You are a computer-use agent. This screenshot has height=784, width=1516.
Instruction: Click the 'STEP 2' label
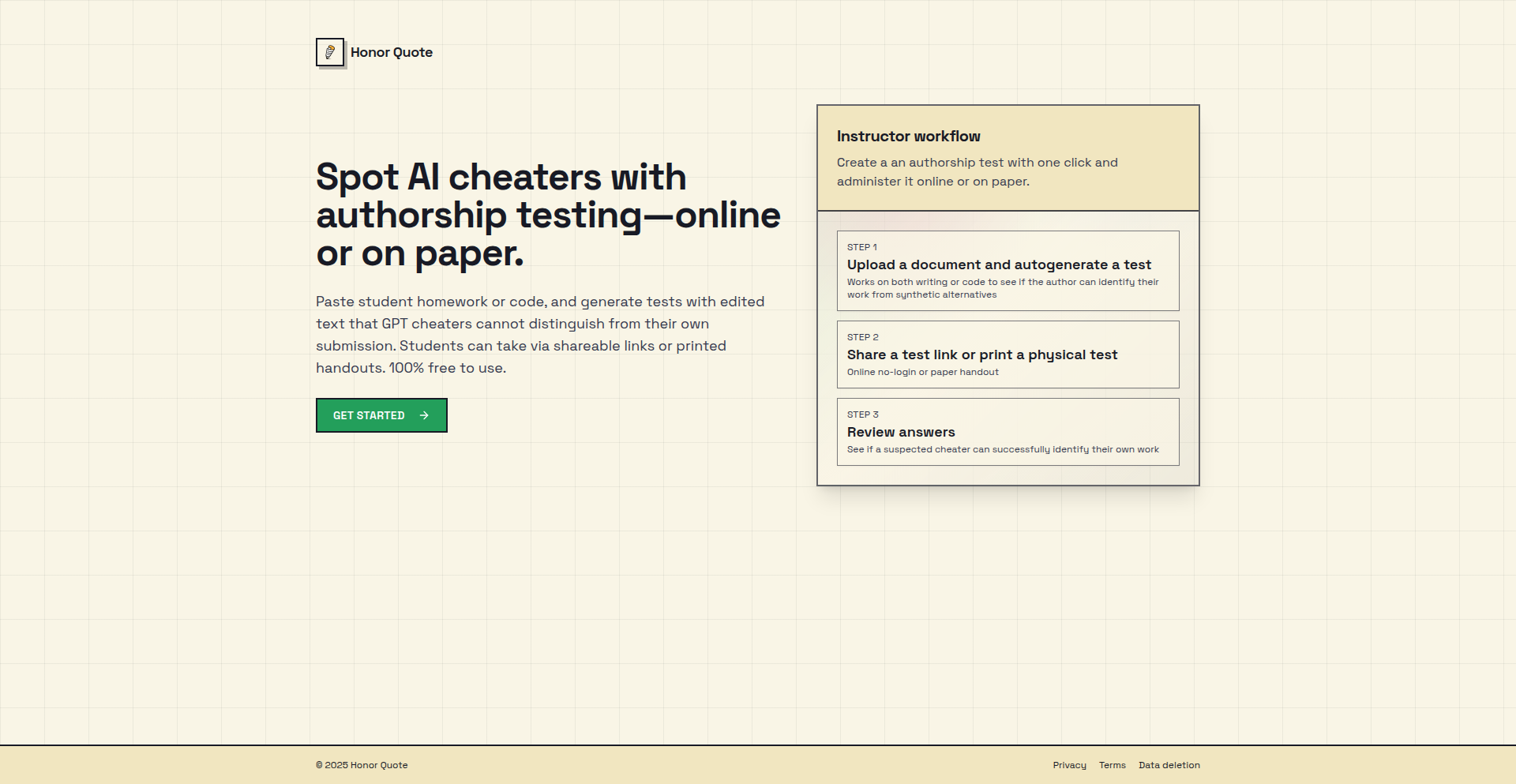[863, 337]
